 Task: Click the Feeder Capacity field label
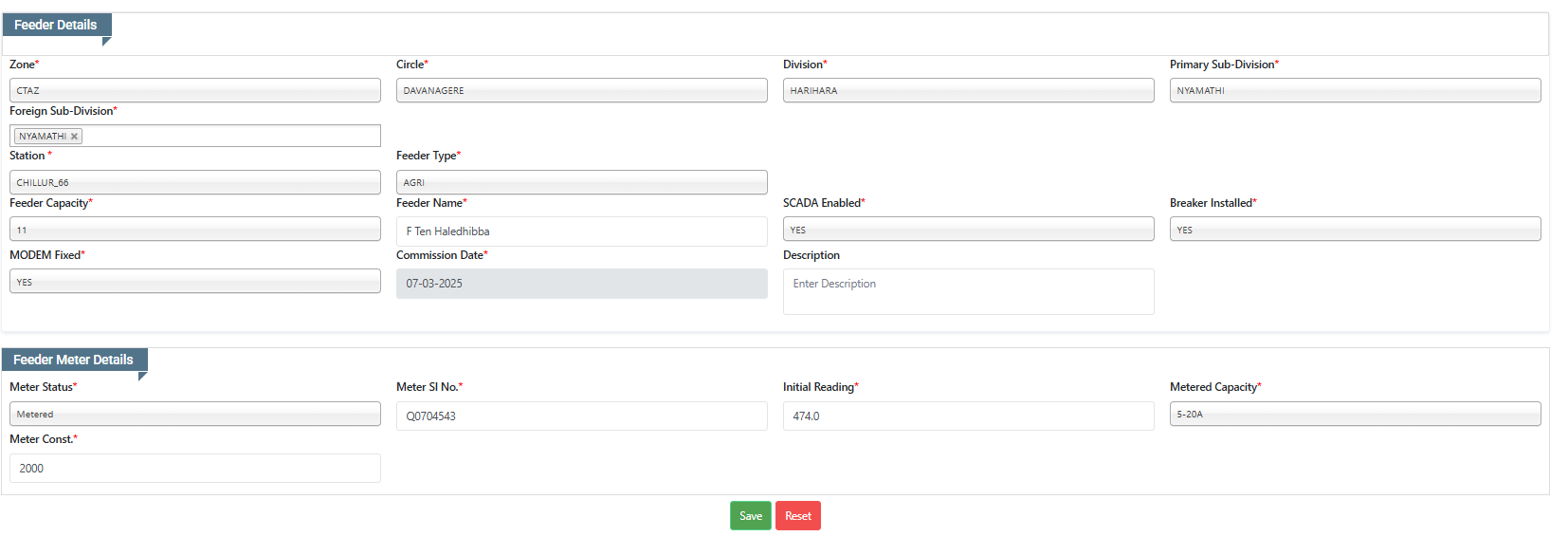pos(51,203)
